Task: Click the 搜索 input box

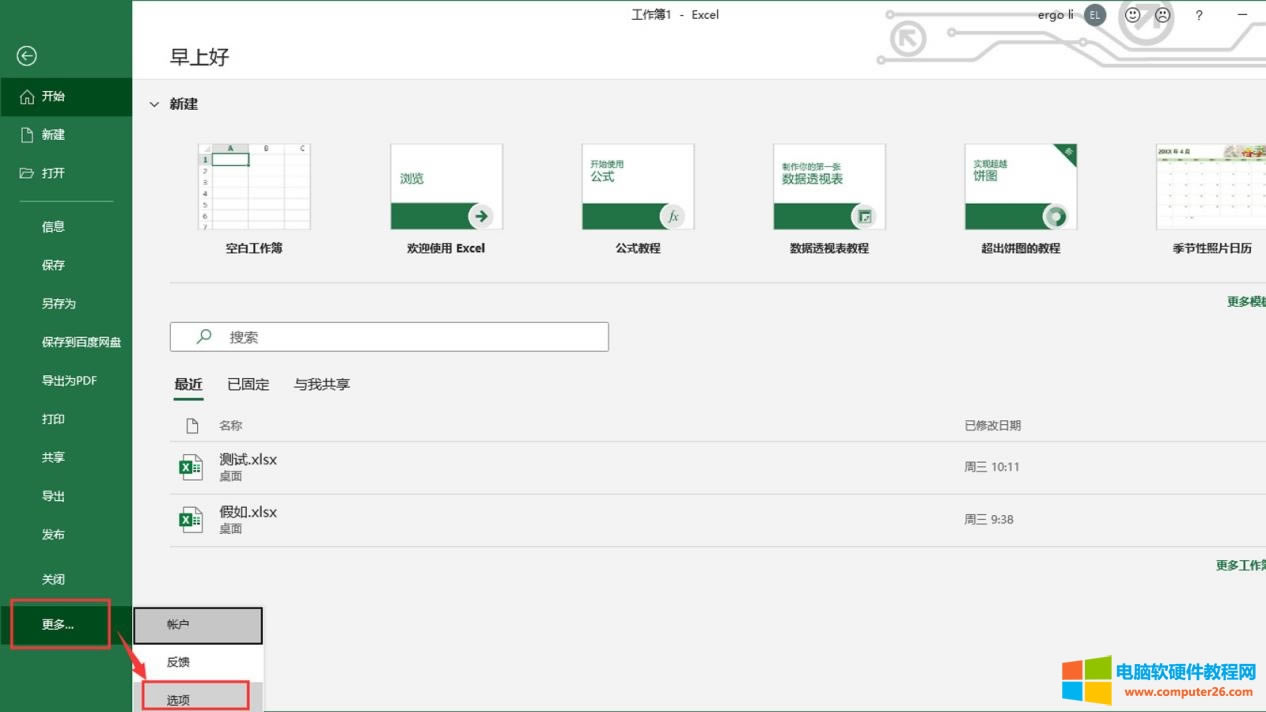Action: 389,337
